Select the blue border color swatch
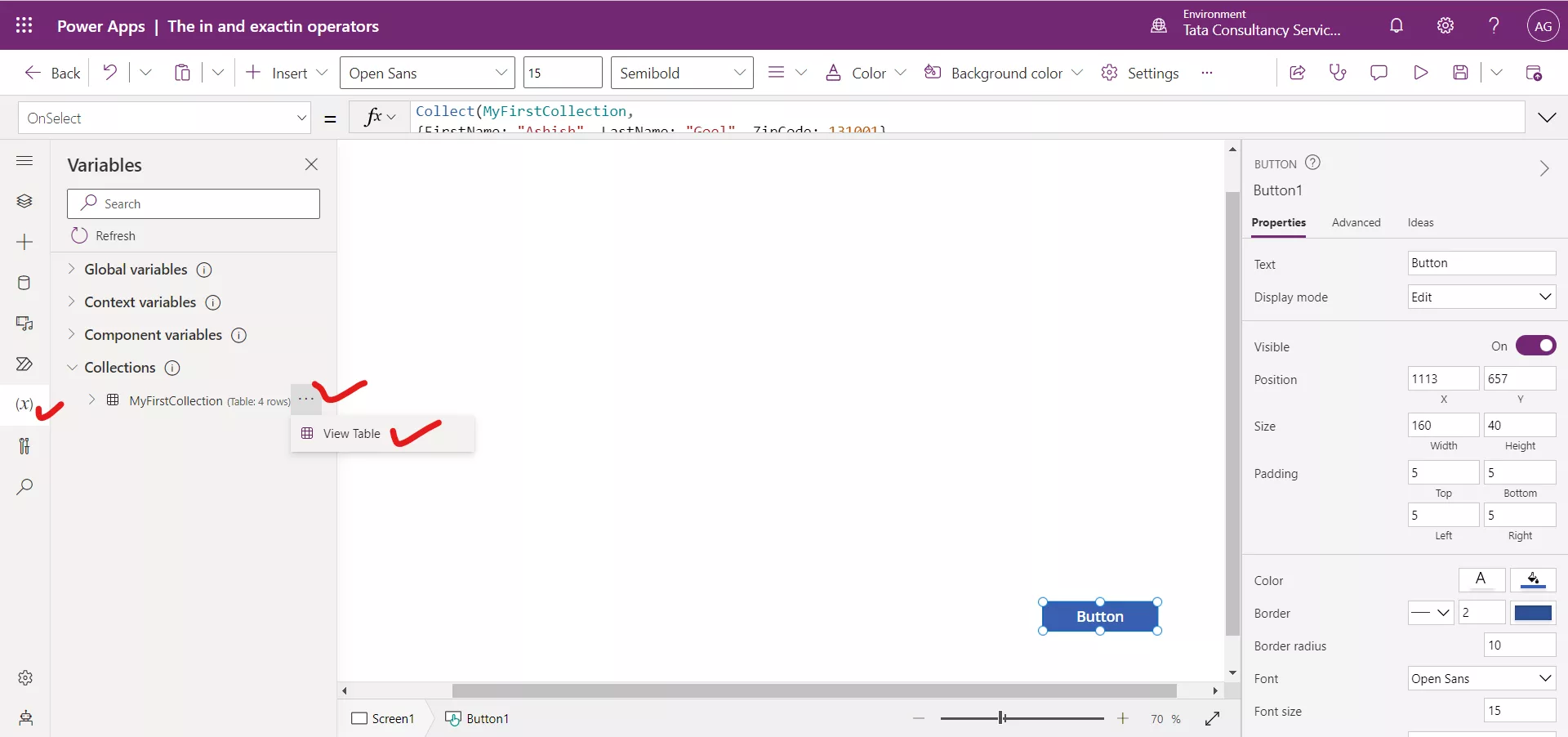Viewport: 1568px width, 737px height. coord(1533,612)
